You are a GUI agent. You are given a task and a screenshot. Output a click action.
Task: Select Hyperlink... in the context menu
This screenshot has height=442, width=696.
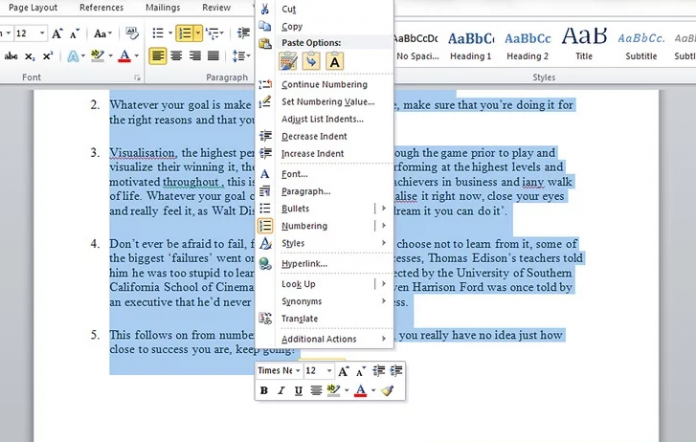[x=304, y=263]
